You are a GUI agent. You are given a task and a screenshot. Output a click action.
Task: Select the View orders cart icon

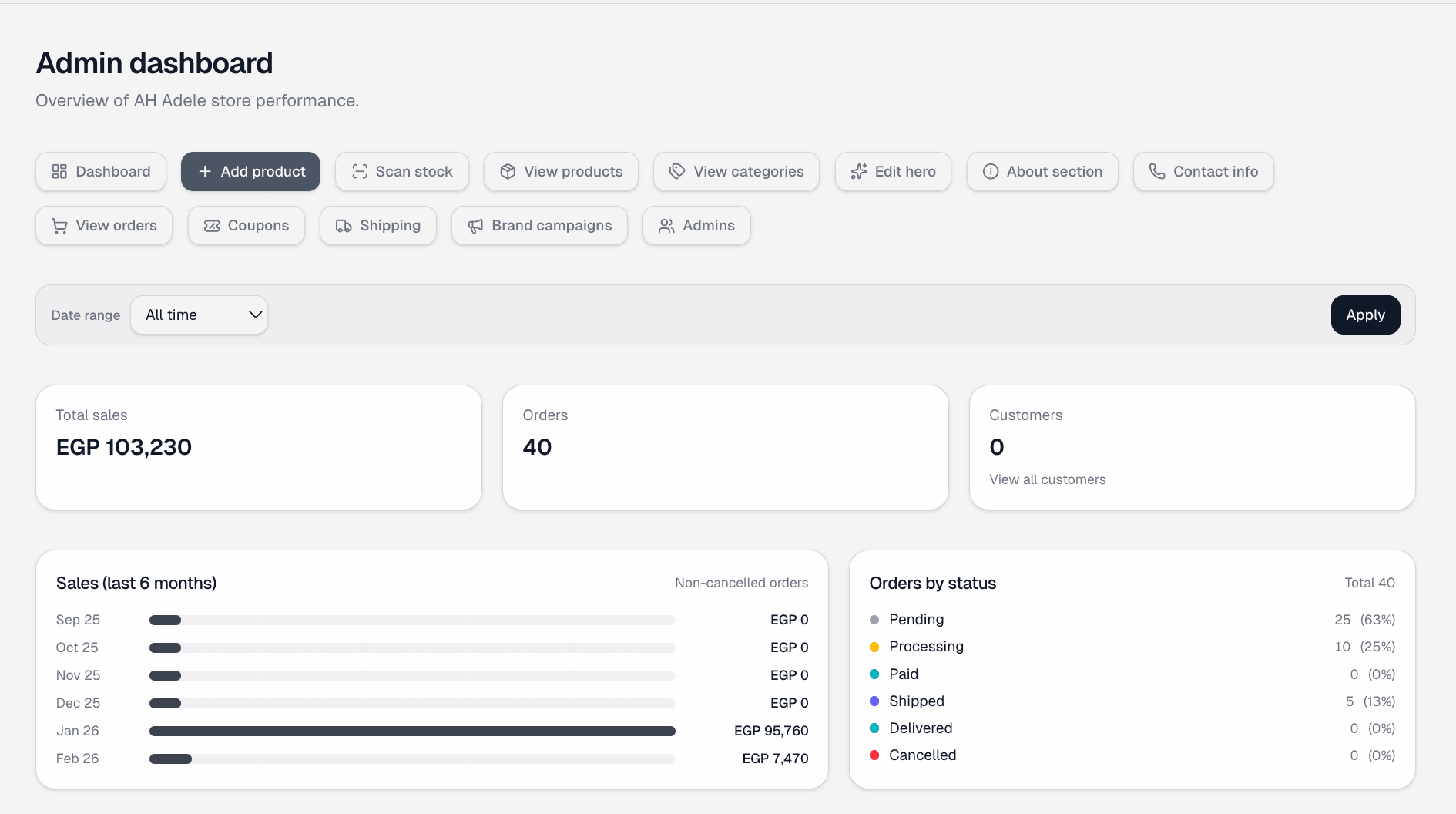[60, 225]
